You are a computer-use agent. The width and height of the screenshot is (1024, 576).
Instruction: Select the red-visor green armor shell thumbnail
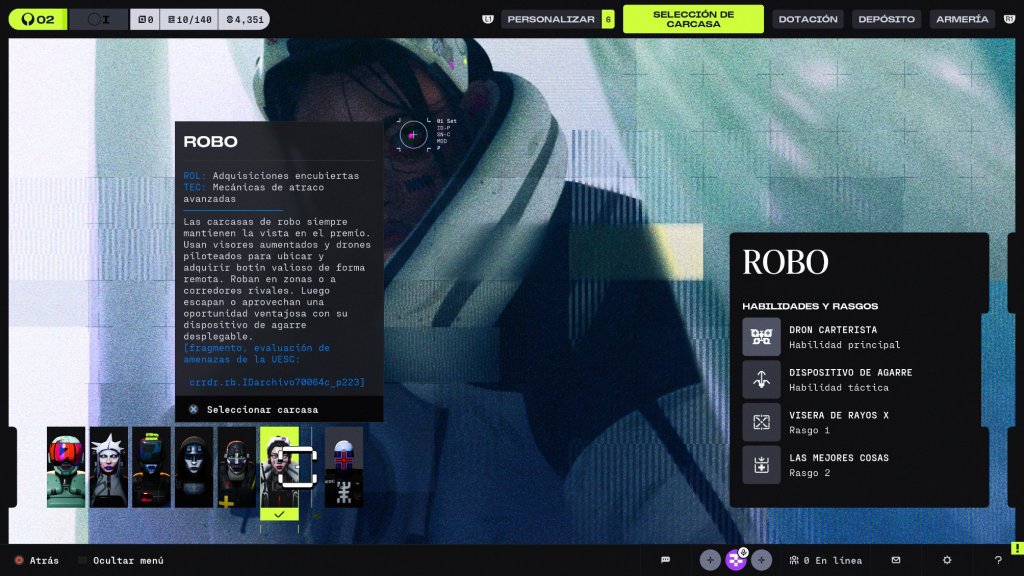[66, 467]
